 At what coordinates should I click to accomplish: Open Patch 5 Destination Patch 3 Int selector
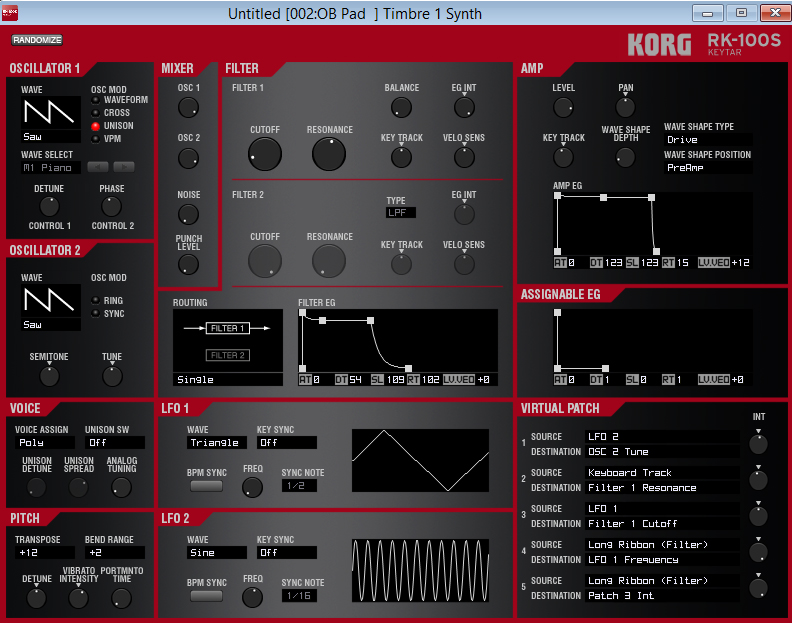(662, 596)
